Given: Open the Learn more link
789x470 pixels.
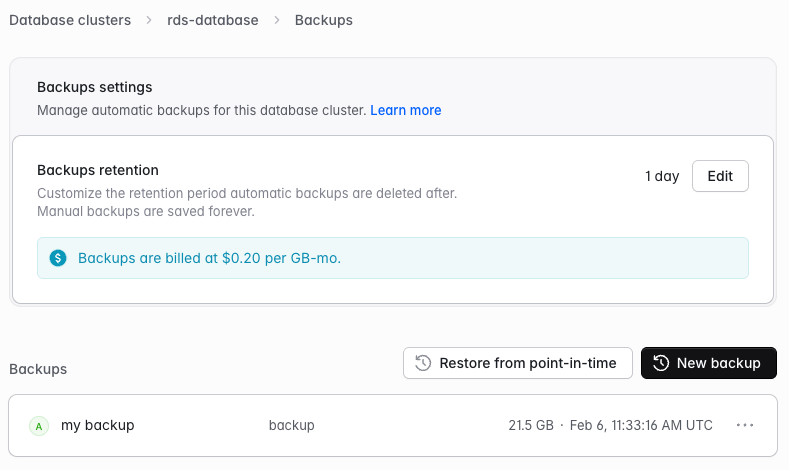Looking at the screenshot, I should 406,110.
